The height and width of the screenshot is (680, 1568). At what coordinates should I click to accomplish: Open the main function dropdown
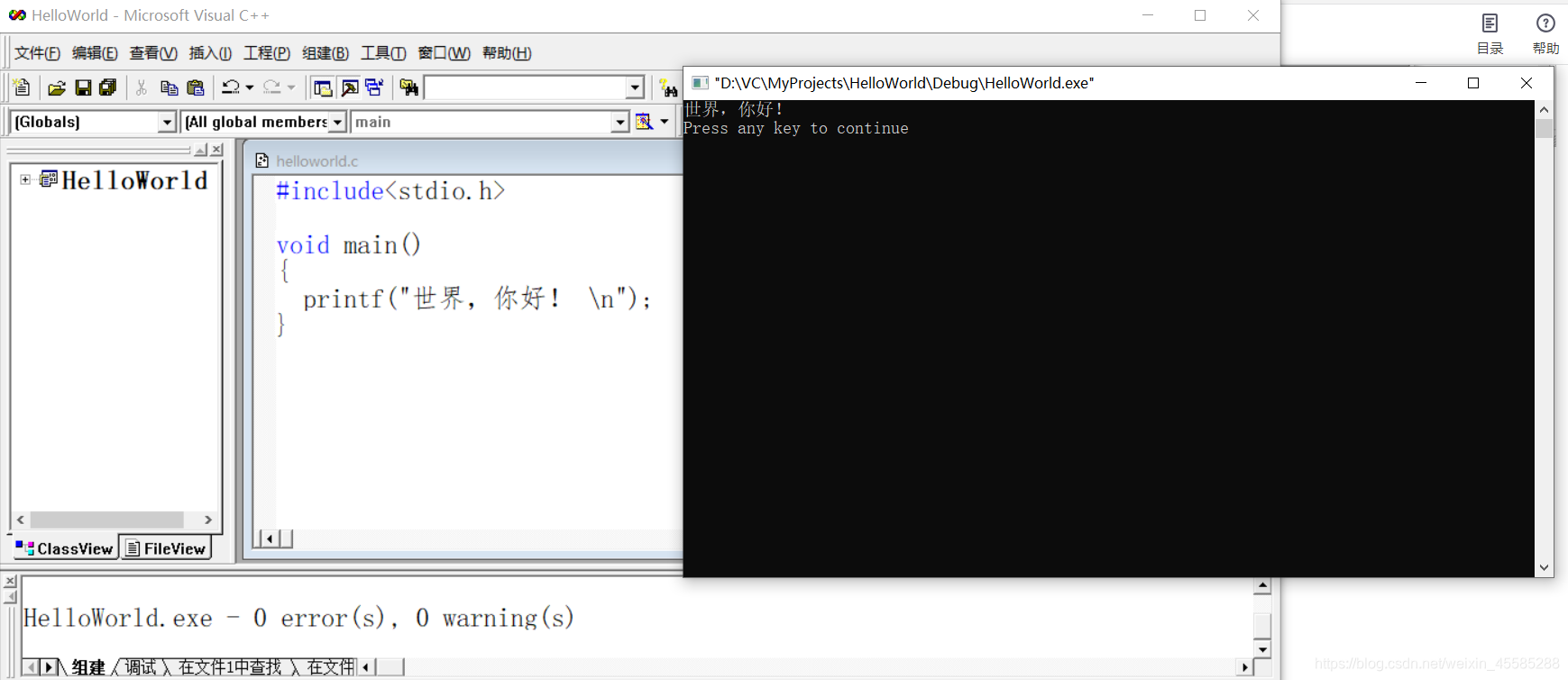(619, 122)
